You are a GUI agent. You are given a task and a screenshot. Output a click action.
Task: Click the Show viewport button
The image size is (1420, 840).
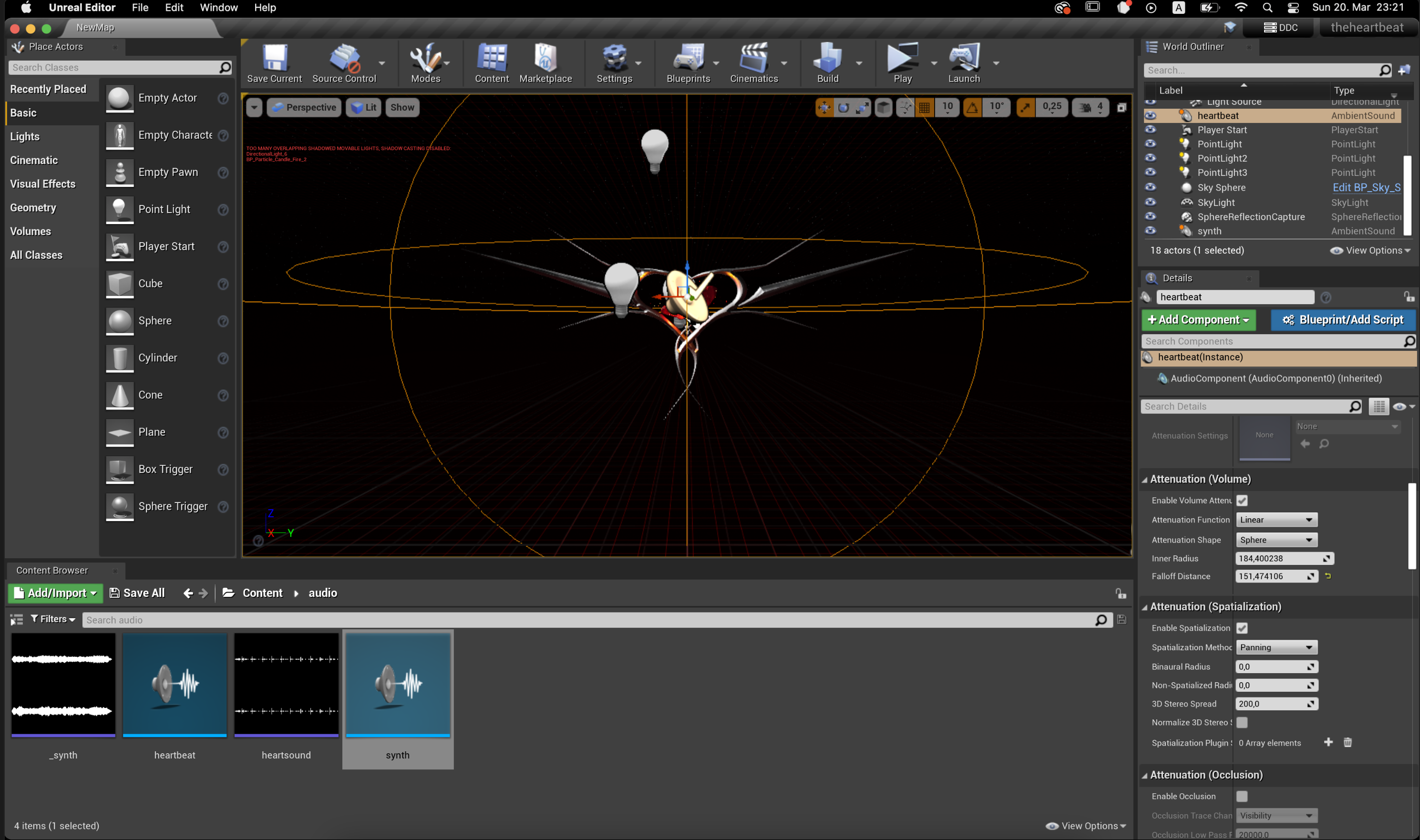click(402, 108)
